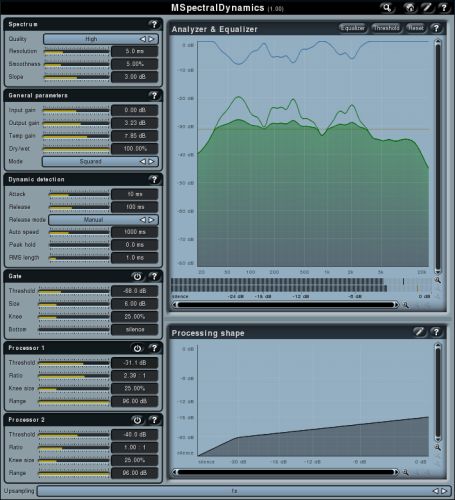Switch to the Equalizer view
The height and width of the screenshot is (500, 455).
tap(353, 28)
